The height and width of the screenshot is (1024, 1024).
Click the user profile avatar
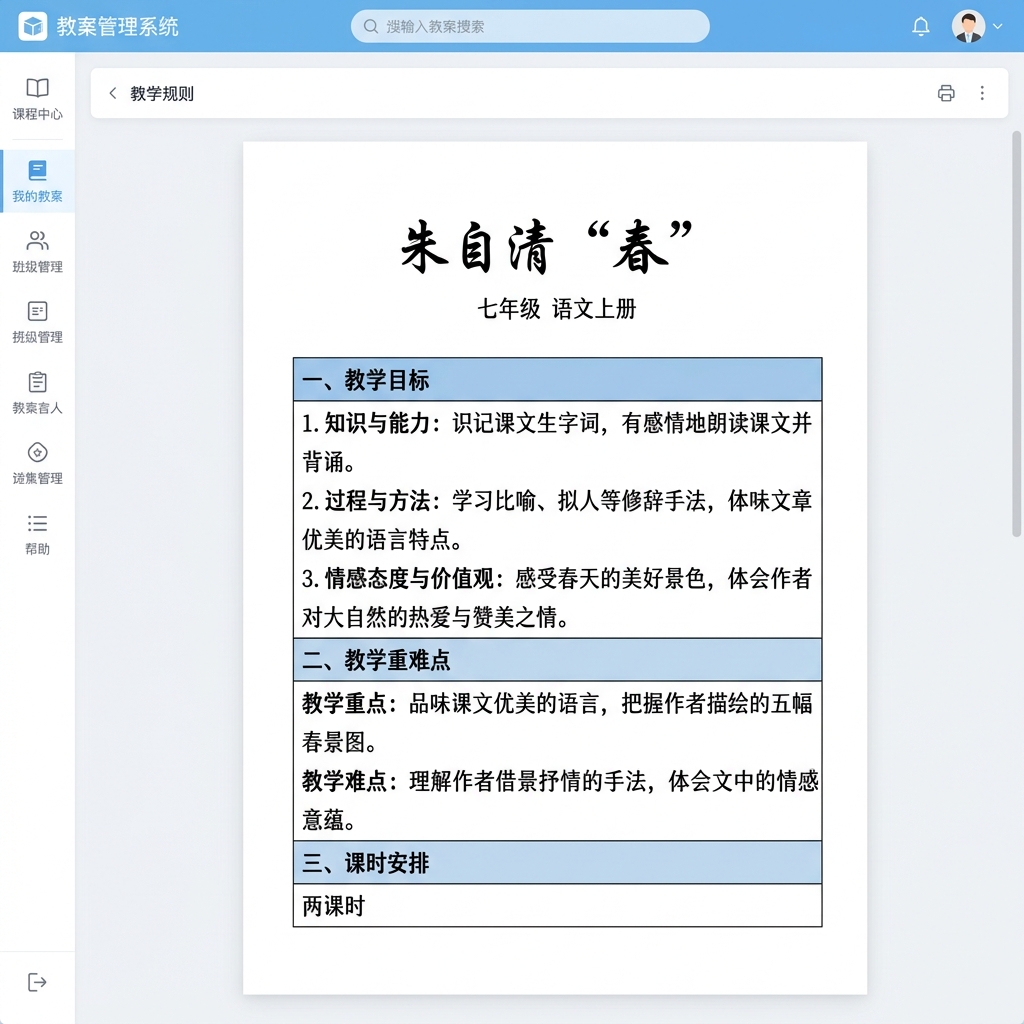click(x=967, y=27)
